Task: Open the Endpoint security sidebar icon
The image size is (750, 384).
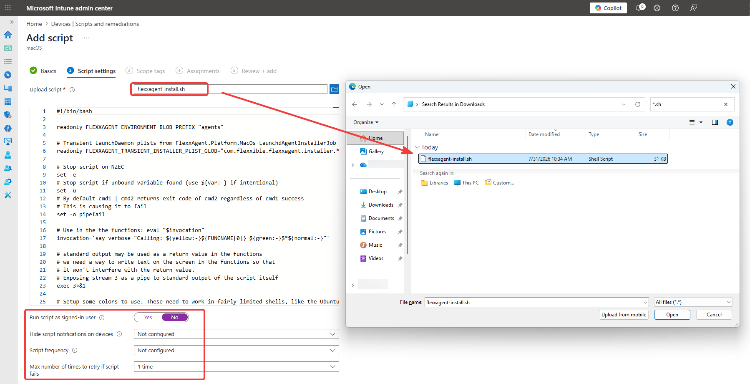Action: [8, 115]
